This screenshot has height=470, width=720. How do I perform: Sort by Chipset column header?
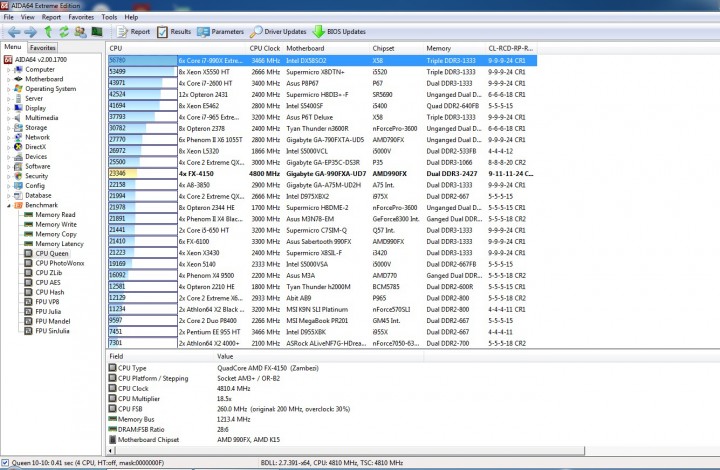point(396,48)
